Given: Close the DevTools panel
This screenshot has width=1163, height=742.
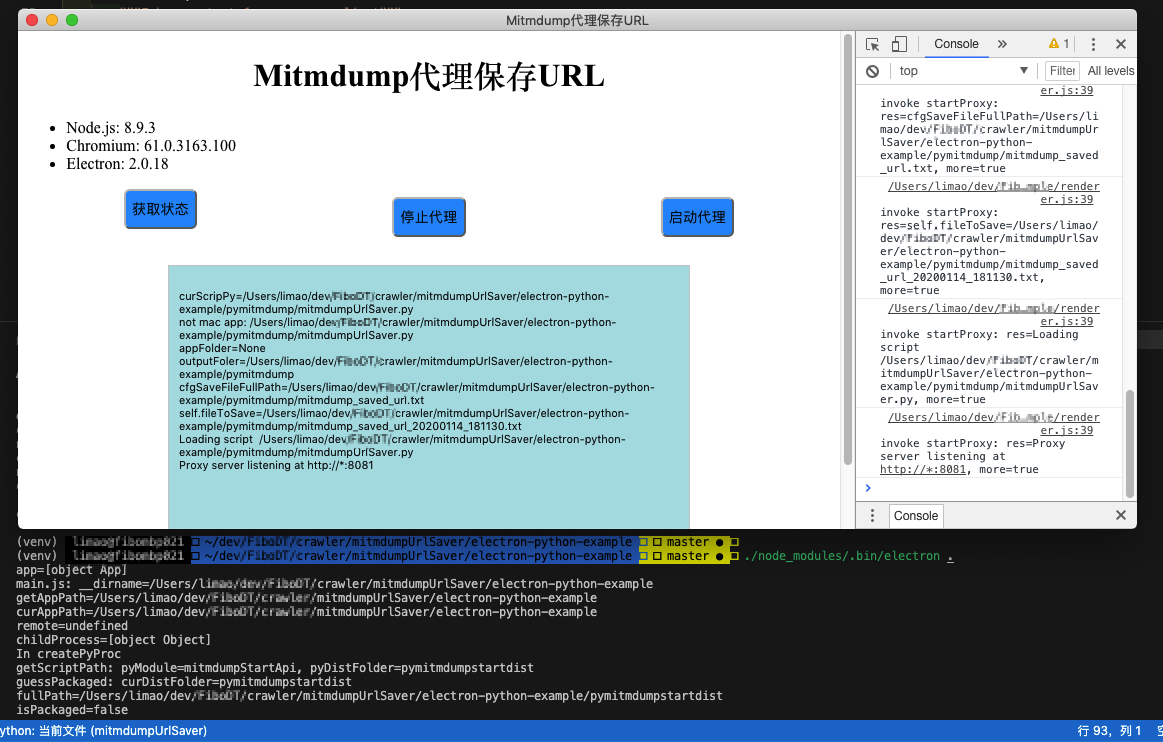Looking at the screenshot, I should (x=1121, y=45).
